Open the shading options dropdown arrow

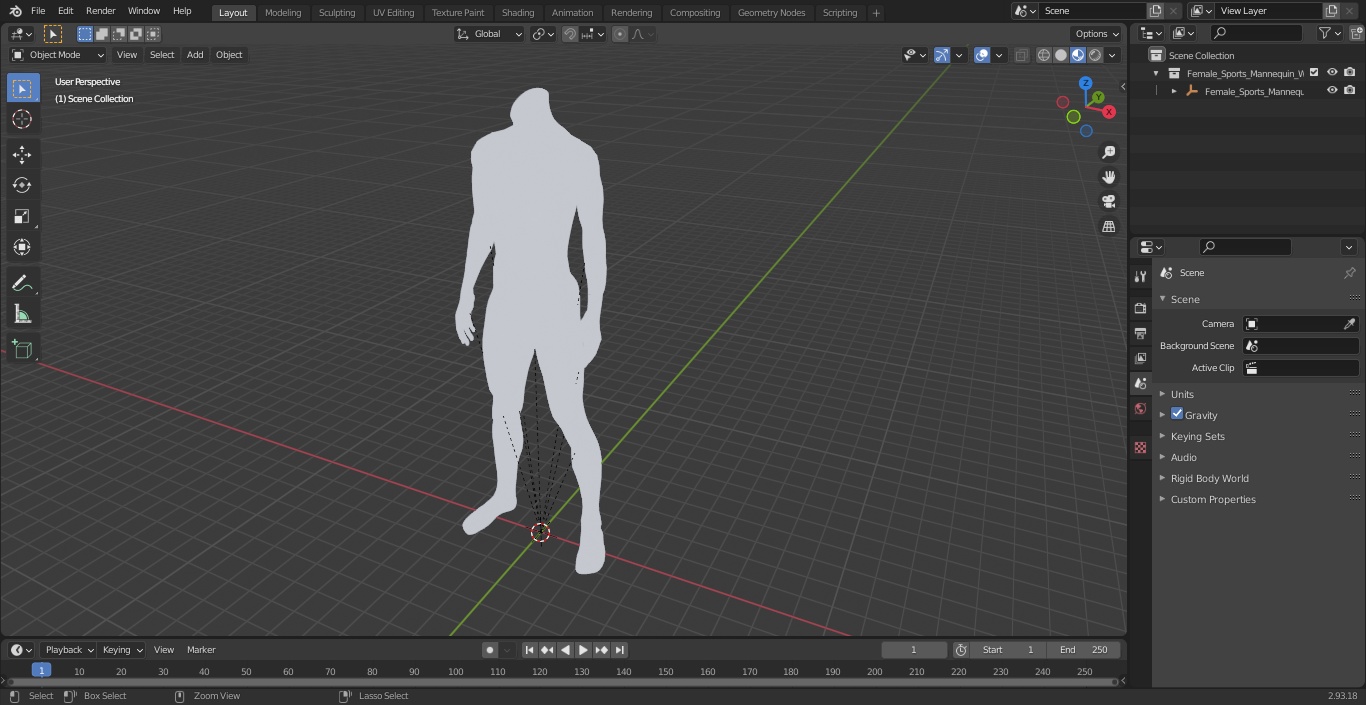1112,55
